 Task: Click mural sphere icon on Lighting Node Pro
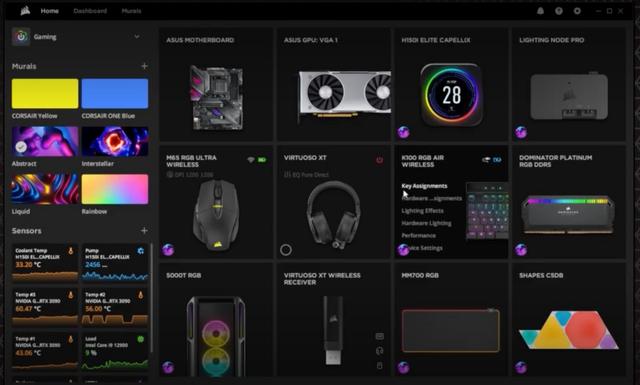521,132
